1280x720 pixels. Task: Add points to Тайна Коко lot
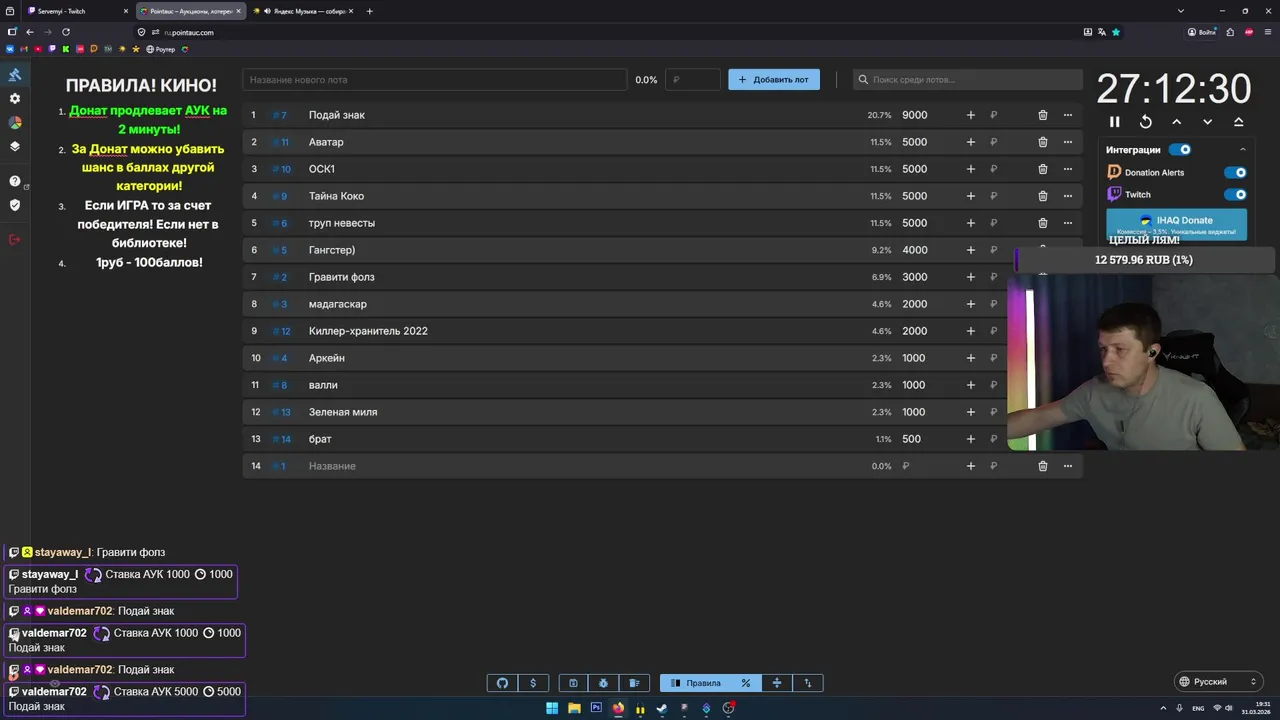click(970, 196)
